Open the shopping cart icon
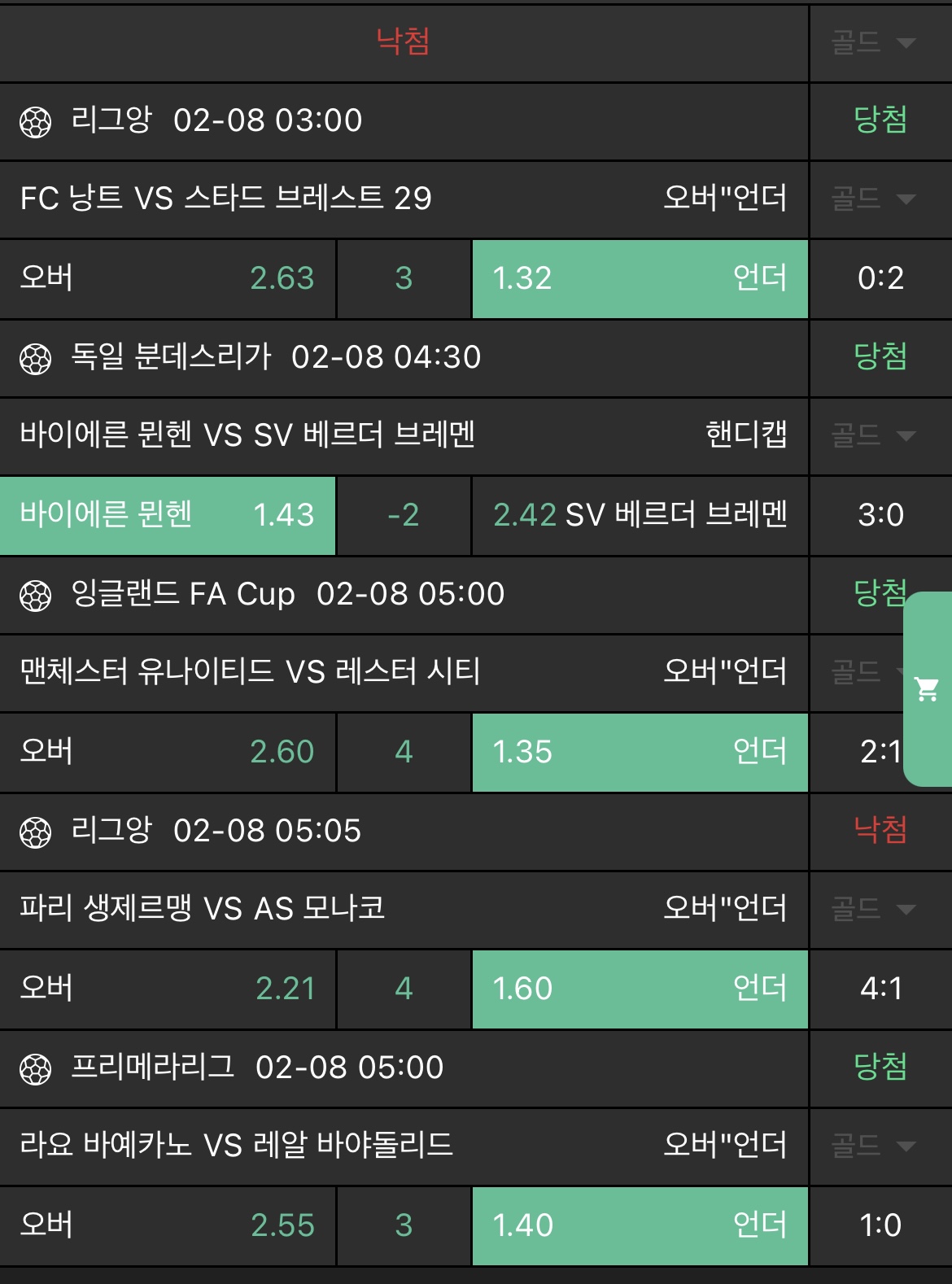952x1284 pixels. click(x=927, y=689)
